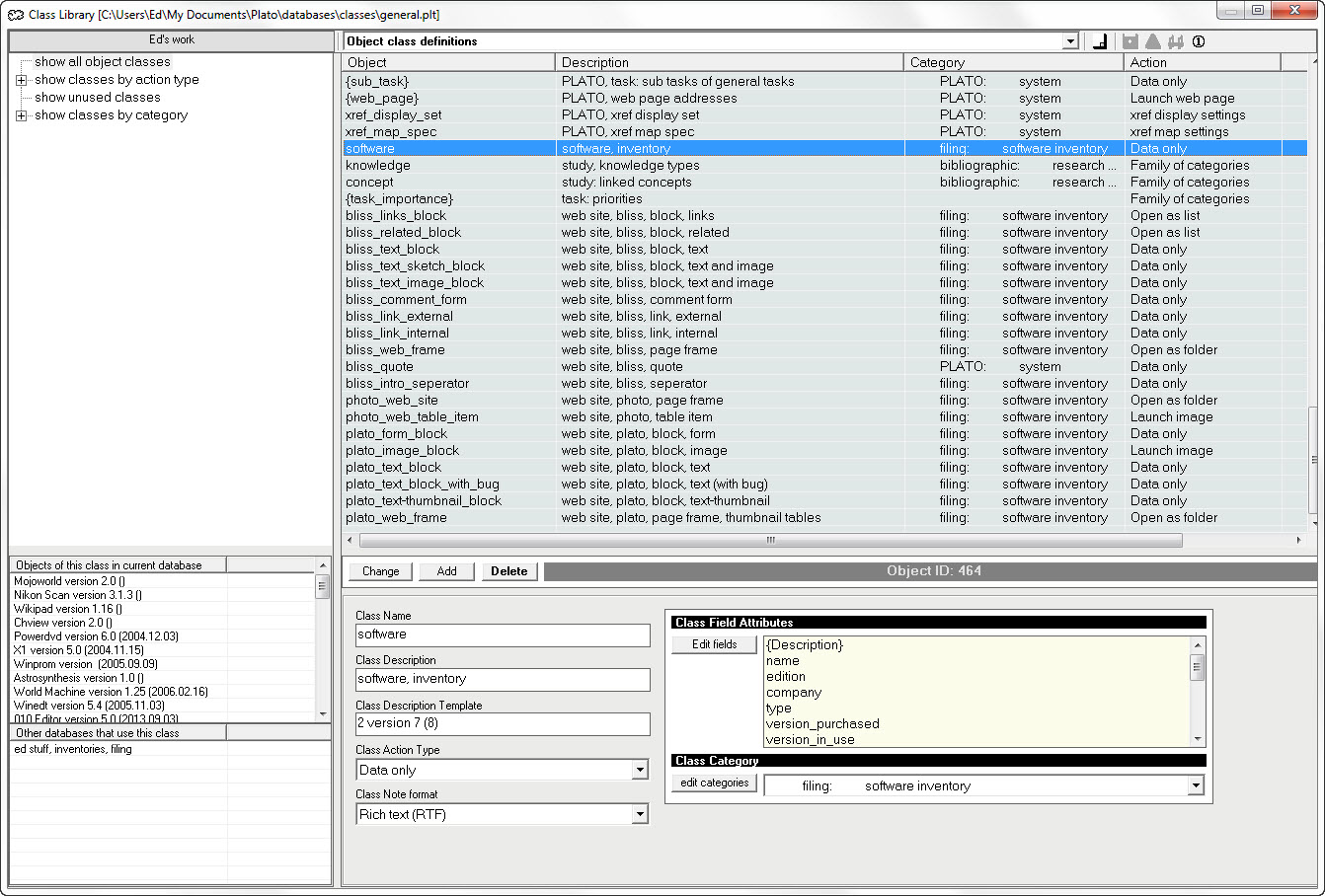
Task: Click scroll-down arrow of Class Field Attributes list
Action: [1198, 739]
